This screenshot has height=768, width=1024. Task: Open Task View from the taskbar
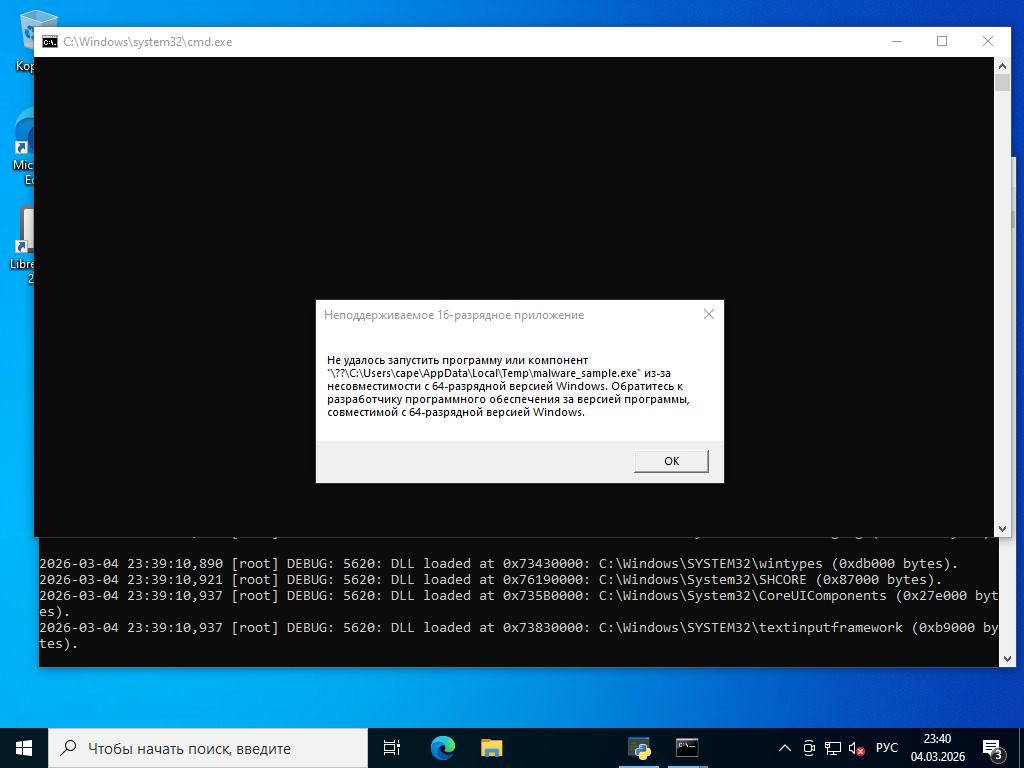pos(392,748)
